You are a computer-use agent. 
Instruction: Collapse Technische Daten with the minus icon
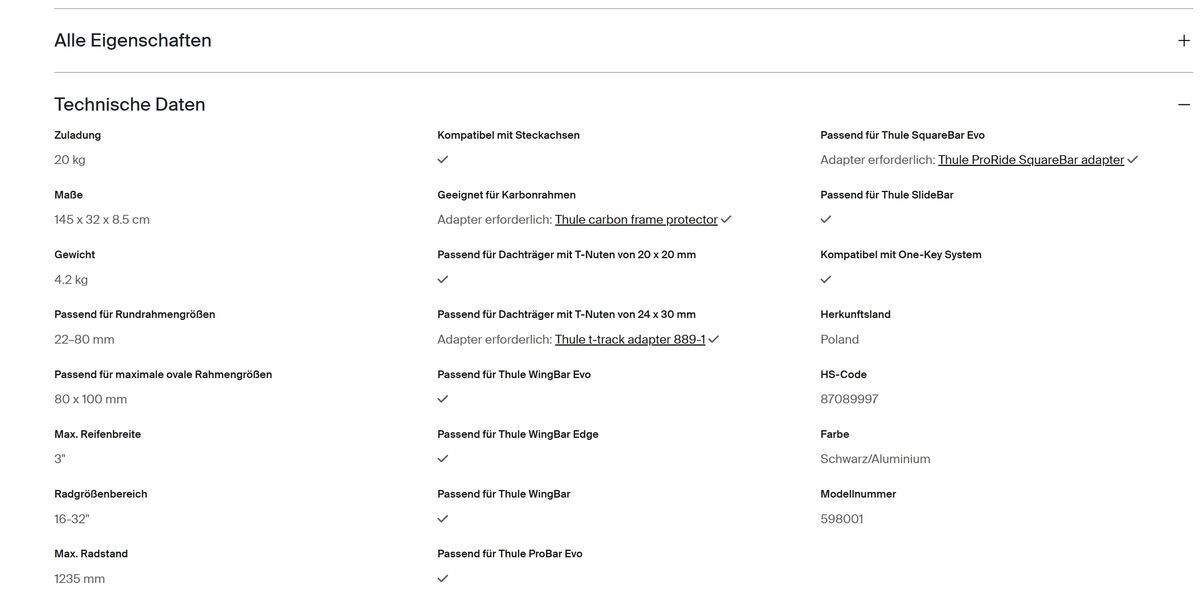tap(1184, 104)
